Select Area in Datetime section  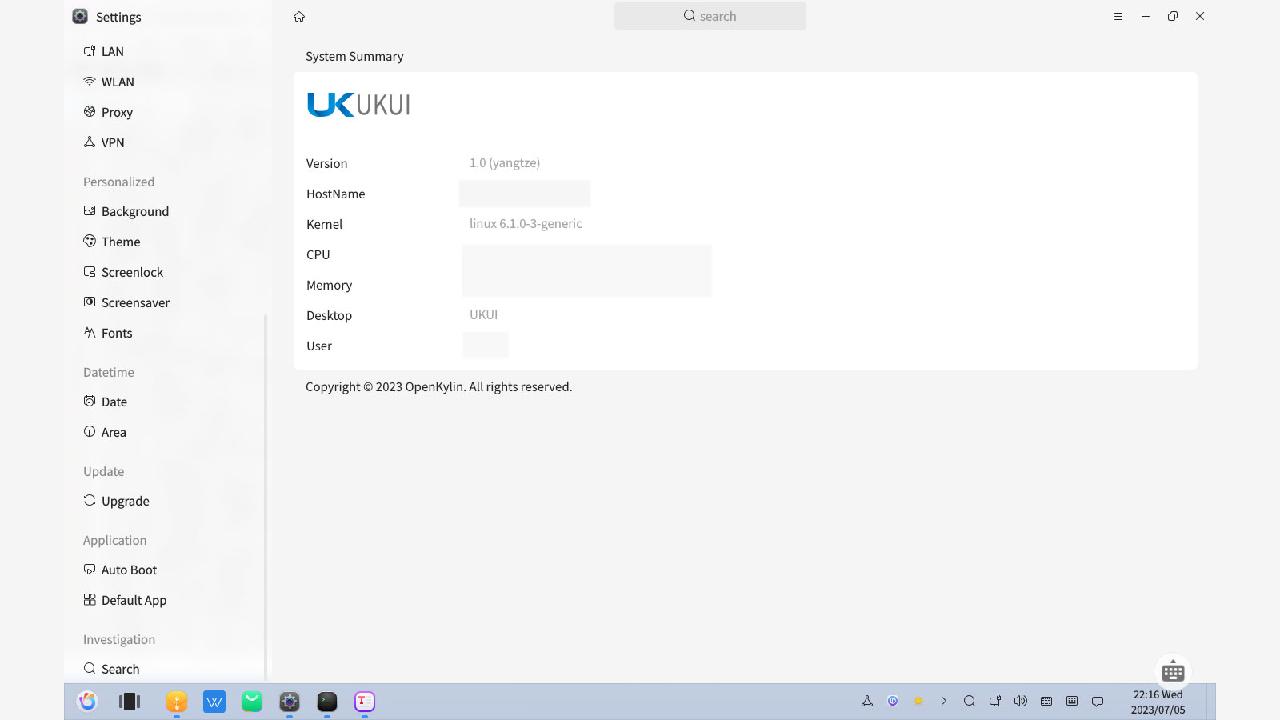tap(113, 432)
